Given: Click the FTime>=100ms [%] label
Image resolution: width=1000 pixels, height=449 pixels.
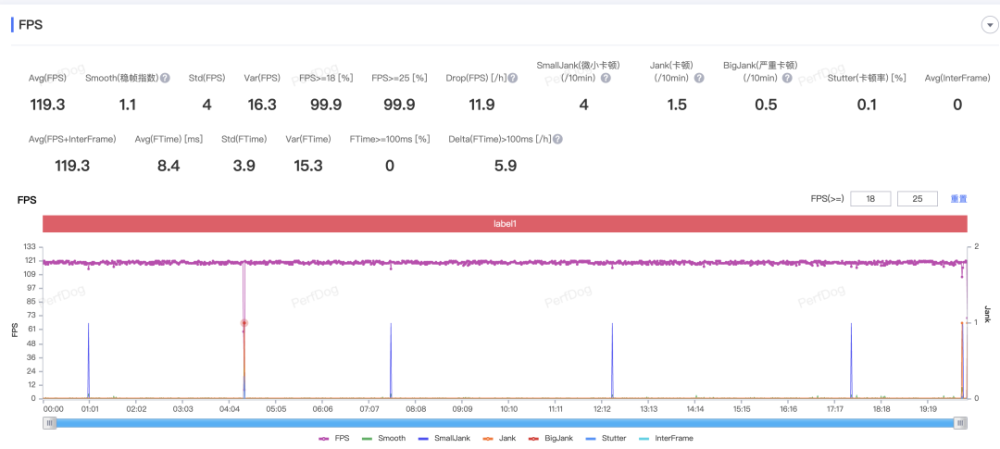Looking at the screenshot, I should pyautogui.click(x=390, y=139).
